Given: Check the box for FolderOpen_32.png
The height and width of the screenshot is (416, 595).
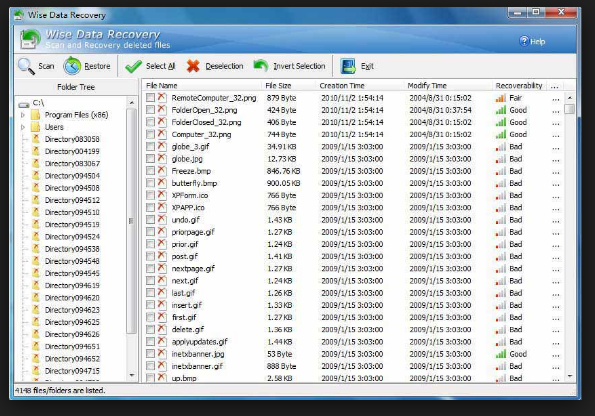Looking at the screenshot, I should [x=150, y=110].
